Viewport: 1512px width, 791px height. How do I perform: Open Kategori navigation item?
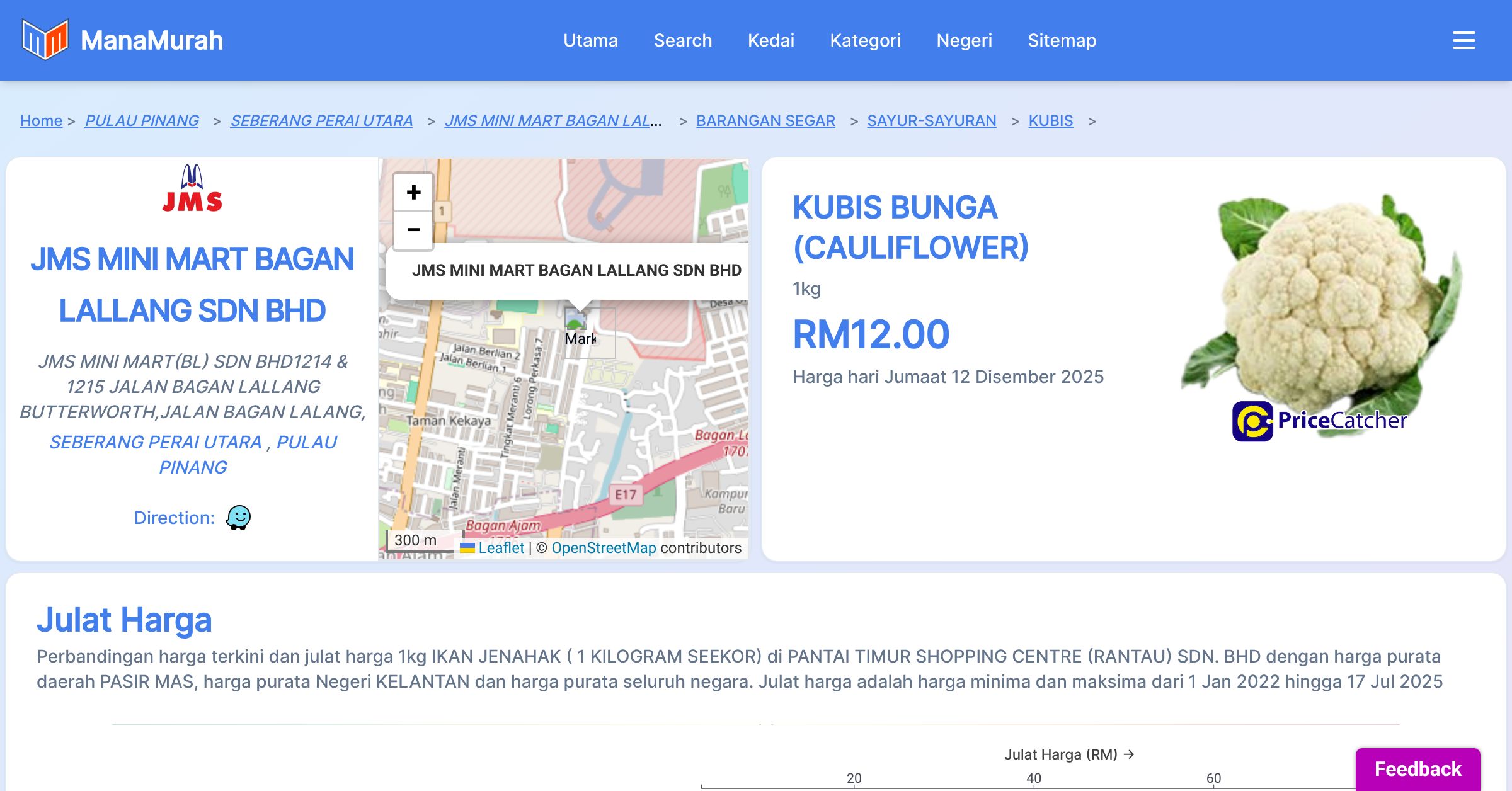(865, 40)
